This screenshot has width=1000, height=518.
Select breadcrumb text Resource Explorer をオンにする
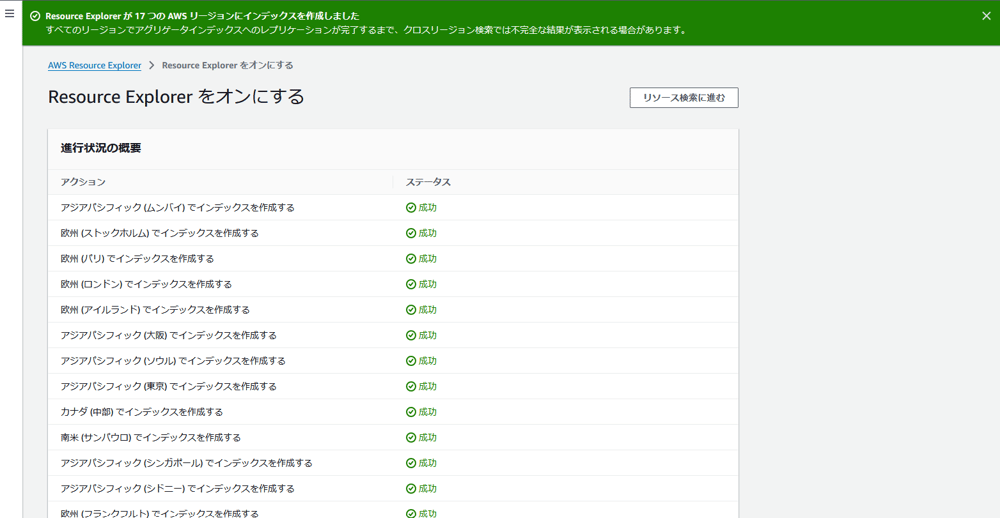point(228,65)
